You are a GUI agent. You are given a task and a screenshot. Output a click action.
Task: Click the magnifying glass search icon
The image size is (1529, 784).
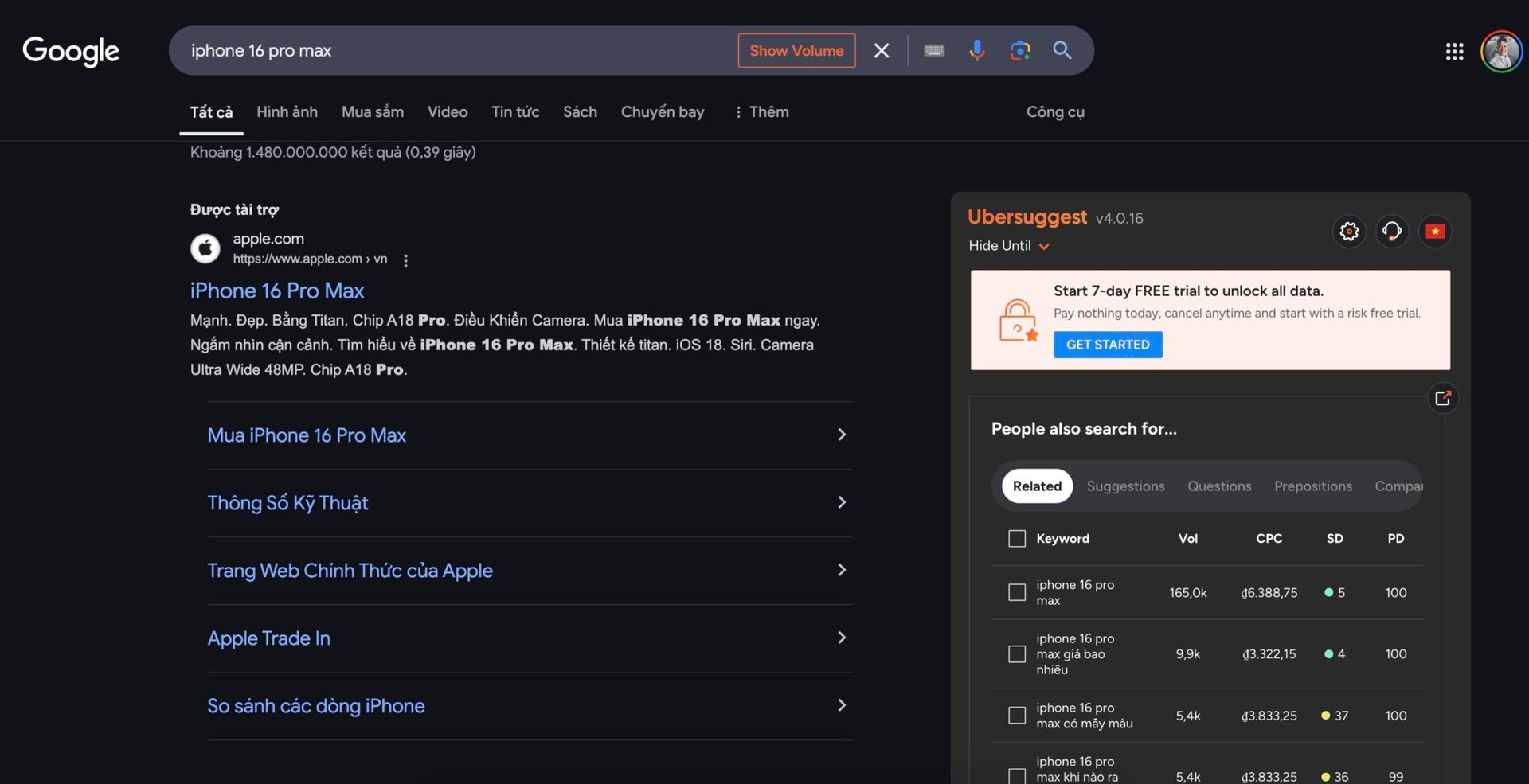[x=1062, y=50]
